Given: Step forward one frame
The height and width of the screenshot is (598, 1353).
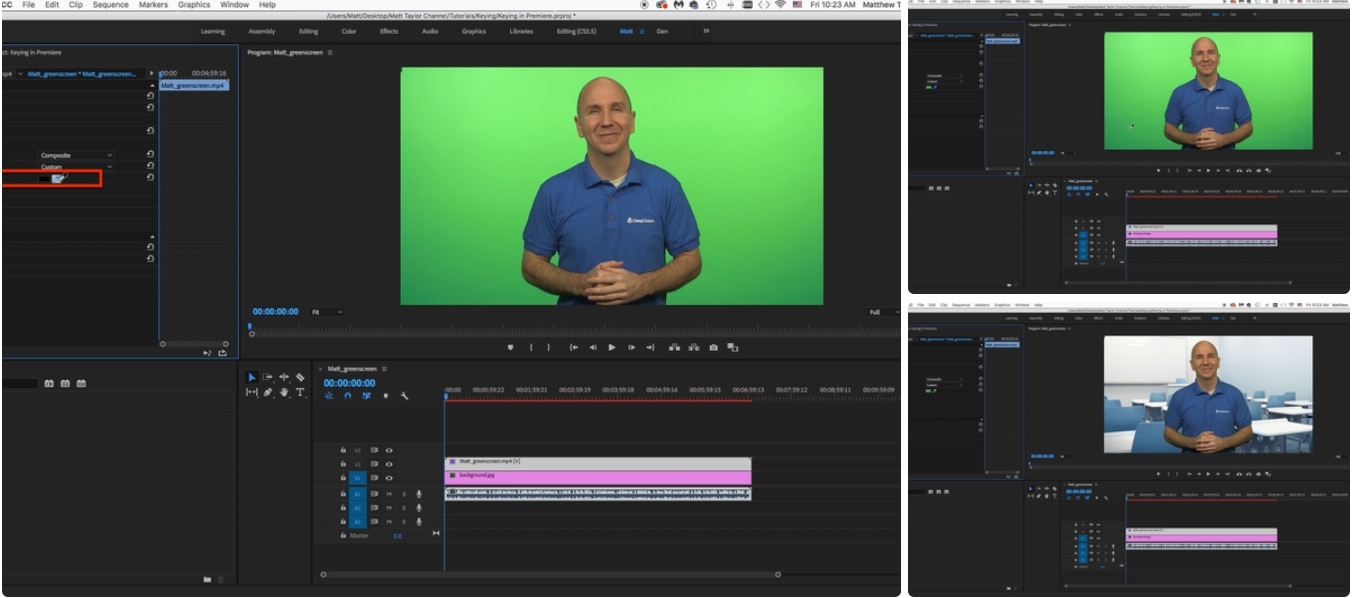Looking at the screenshot, I should pyautogui.click(x=631, y=347).
